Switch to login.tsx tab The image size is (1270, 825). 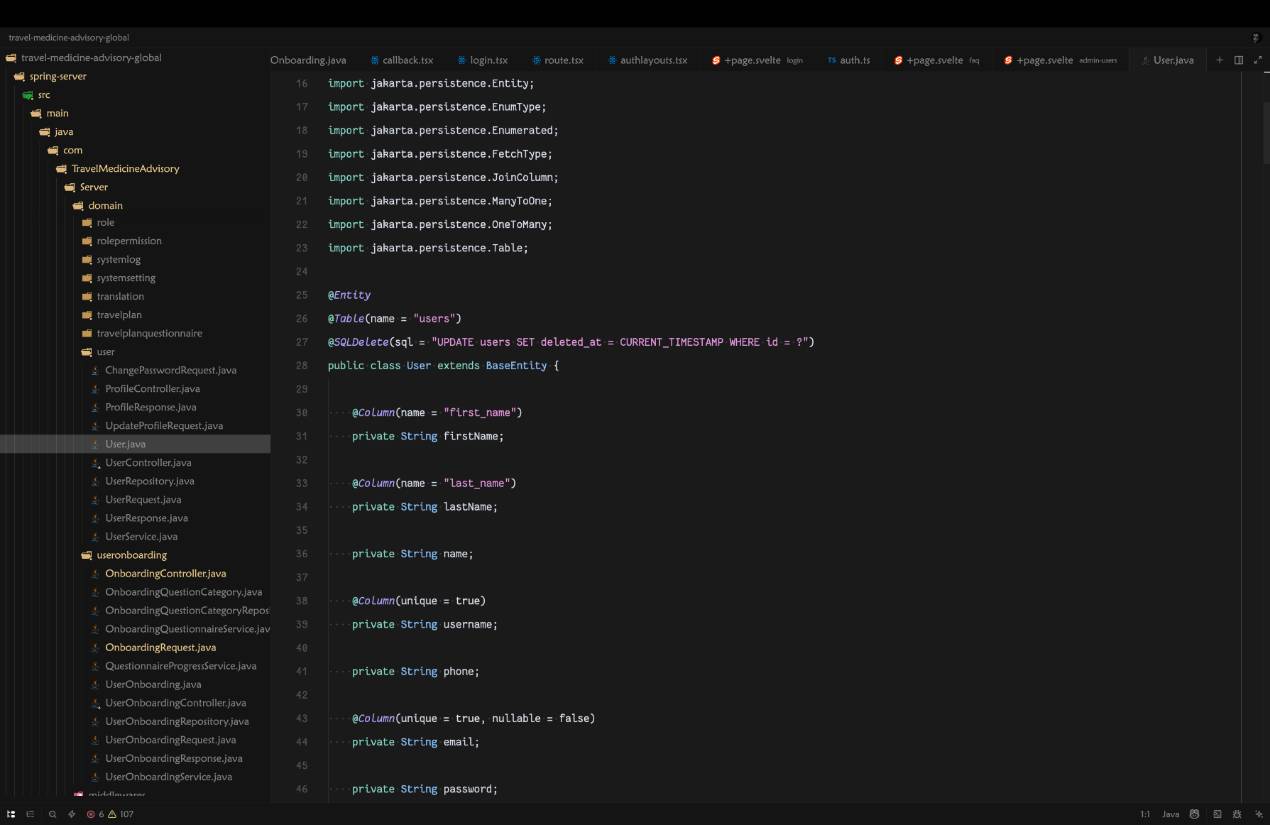[x=489, y=60]
